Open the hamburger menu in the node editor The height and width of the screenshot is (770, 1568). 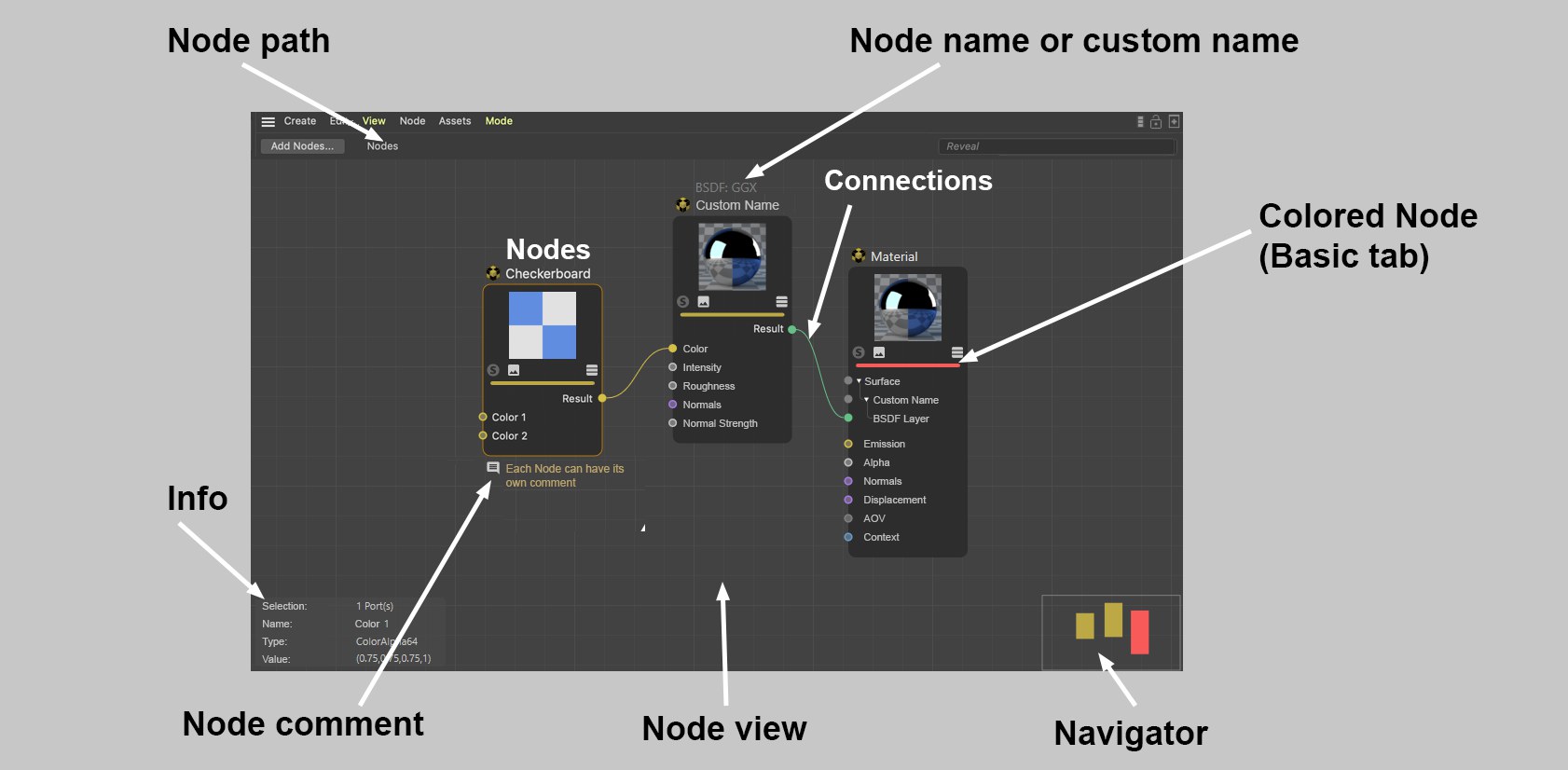268,121
